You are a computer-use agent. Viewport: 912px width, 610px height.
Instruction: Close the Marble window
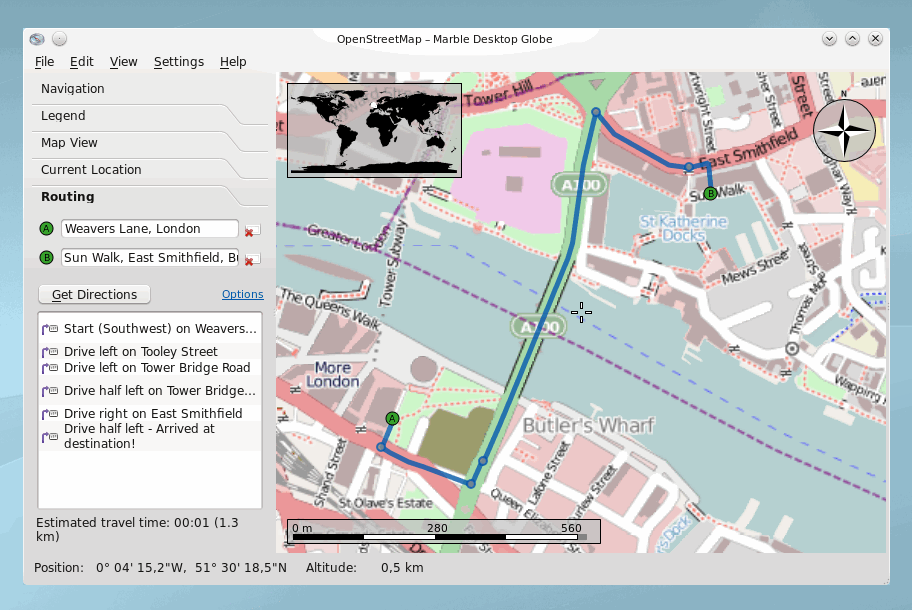click(x=875, y=39)
